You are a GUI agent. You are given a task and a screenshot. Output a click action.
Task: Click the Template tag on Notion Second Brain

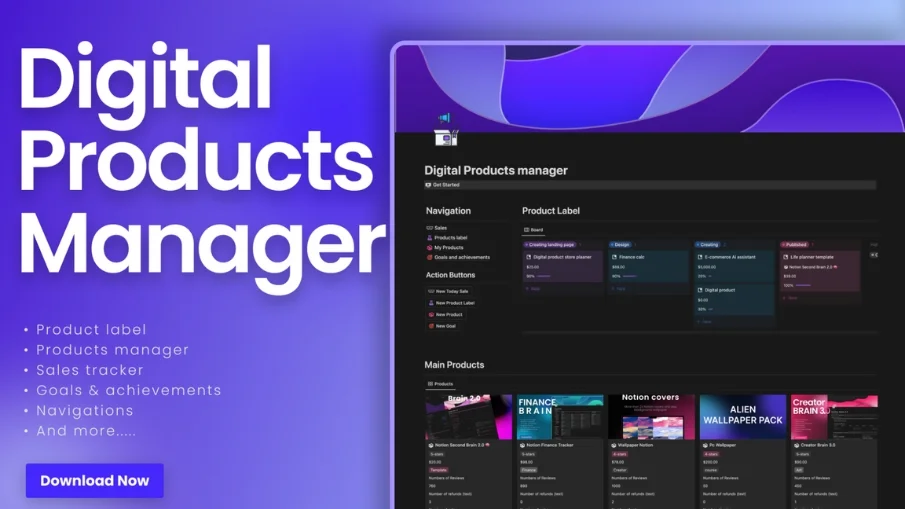point(438,470)
